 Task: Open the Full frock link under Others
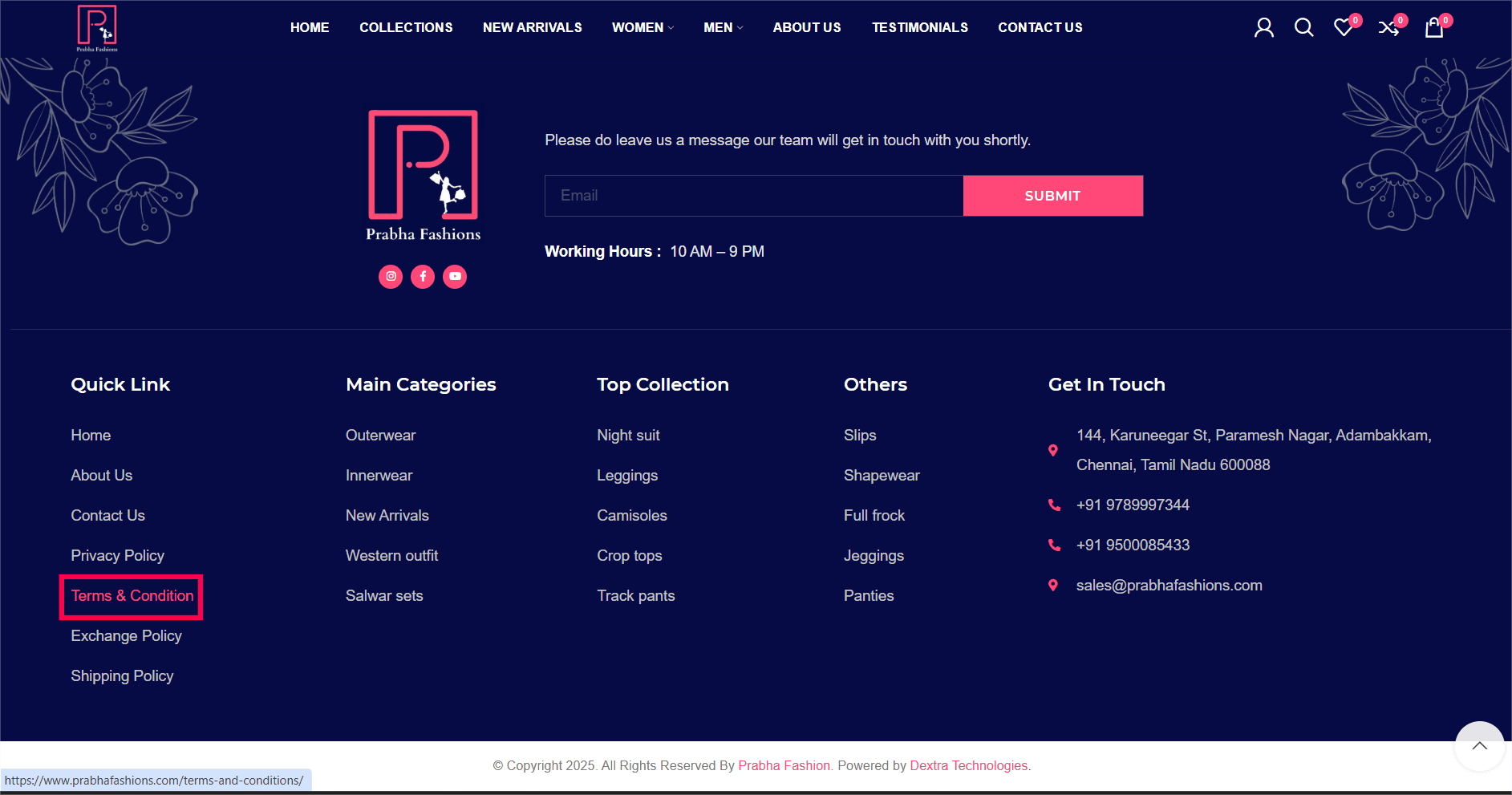874,516
